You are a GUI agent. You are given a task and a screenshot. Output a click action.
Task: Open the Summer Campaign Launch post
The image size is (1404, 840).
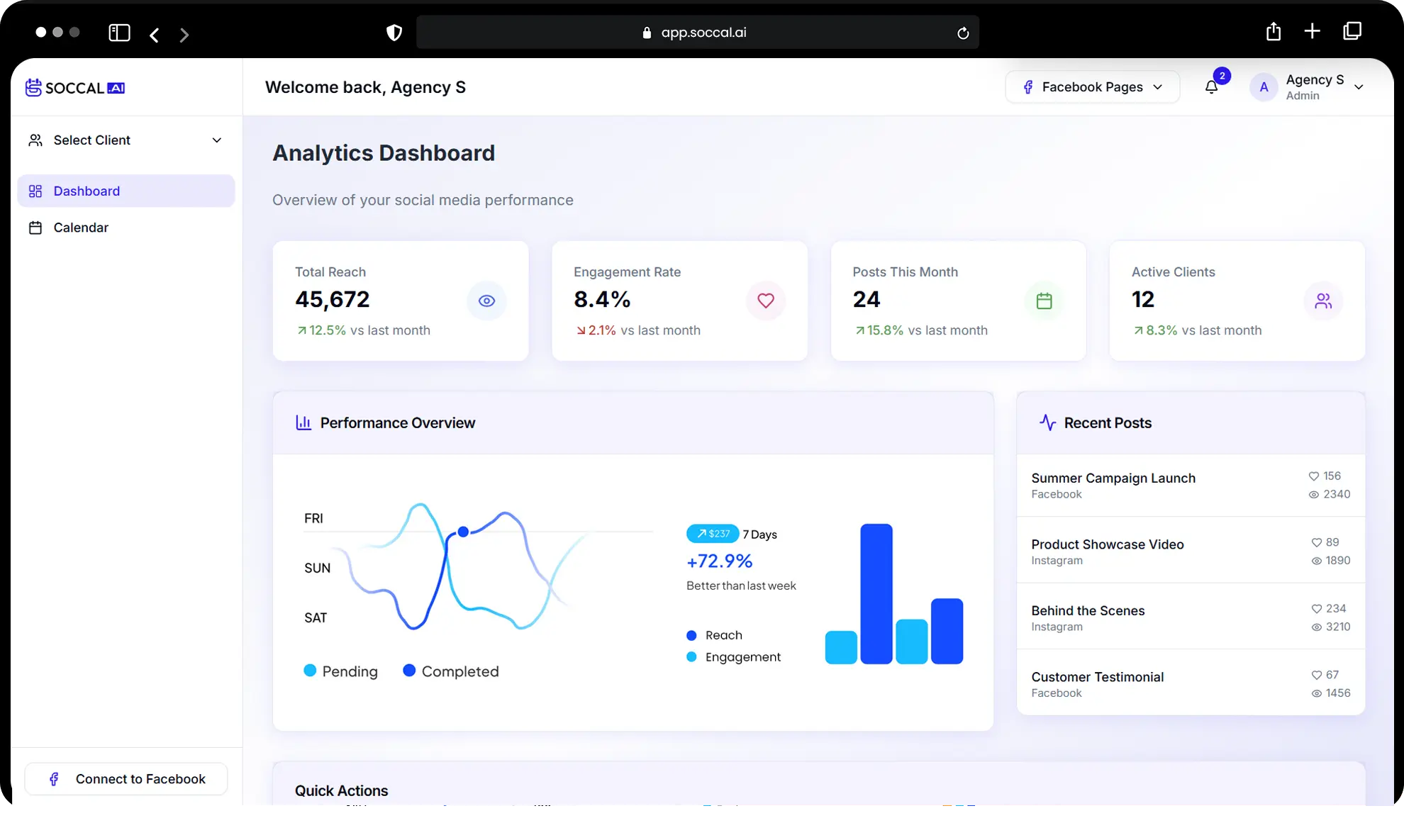tap(1113, 478)
